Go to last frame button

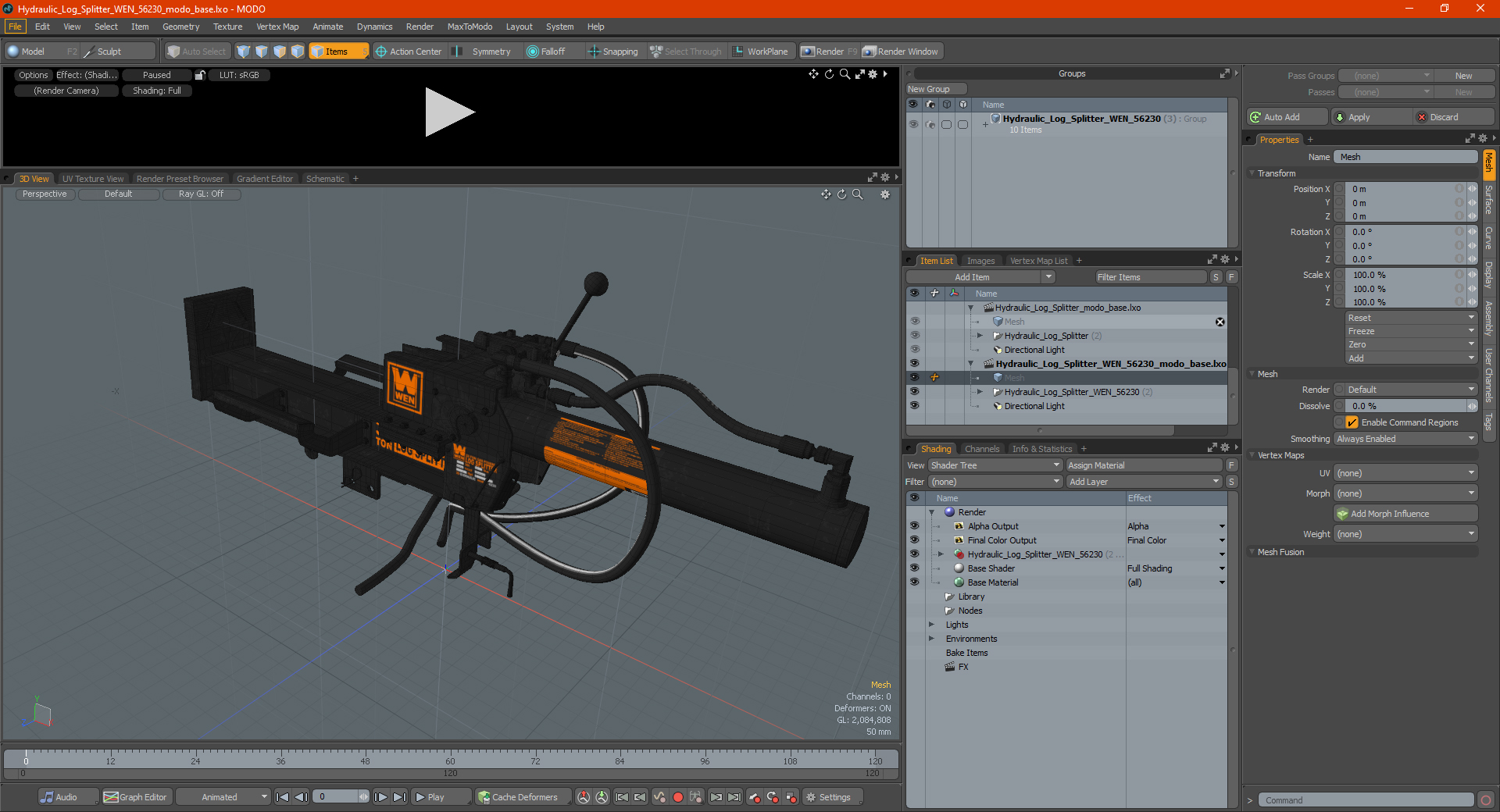coord(399,797)
